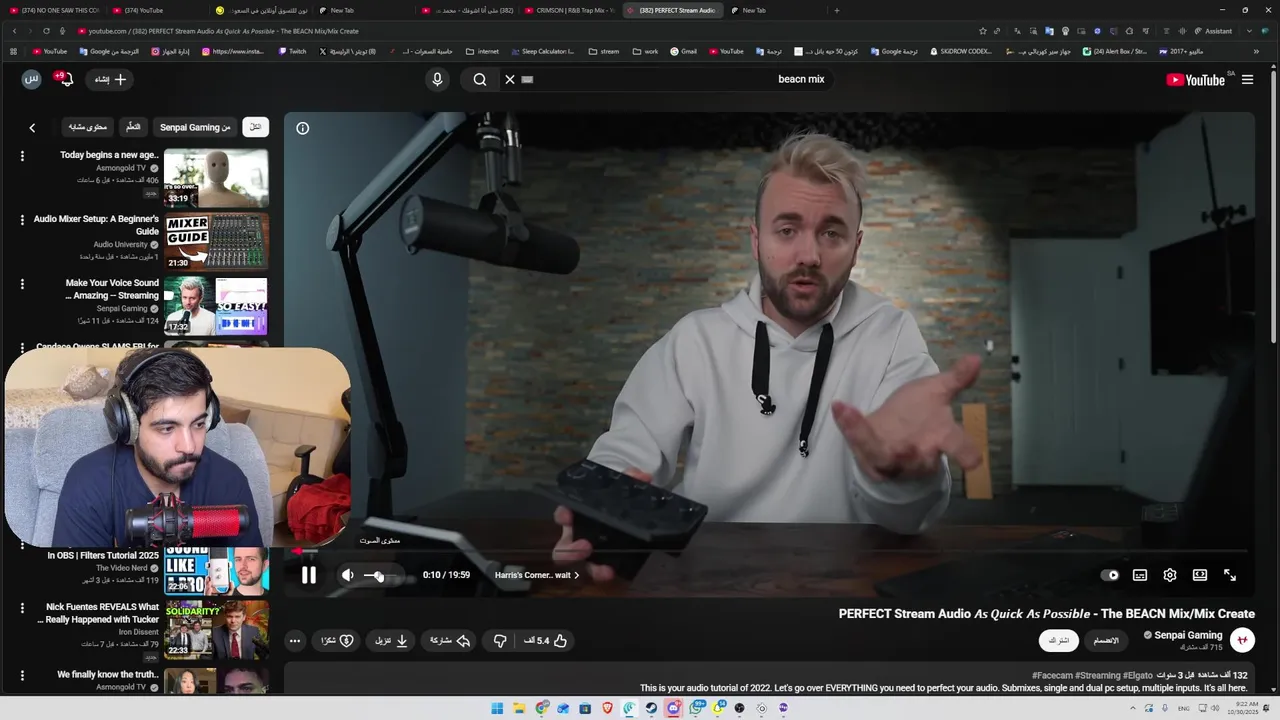Open options for 'Audio Mixer Setup' video
This screenshot has height=720, width=1280.
pyautogui.click(x=22, y=220)
